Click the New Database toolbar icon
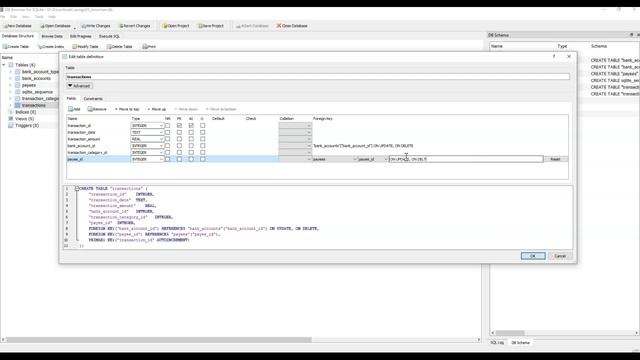The width and height of the screenshot is (640, 360). point(6,26)
